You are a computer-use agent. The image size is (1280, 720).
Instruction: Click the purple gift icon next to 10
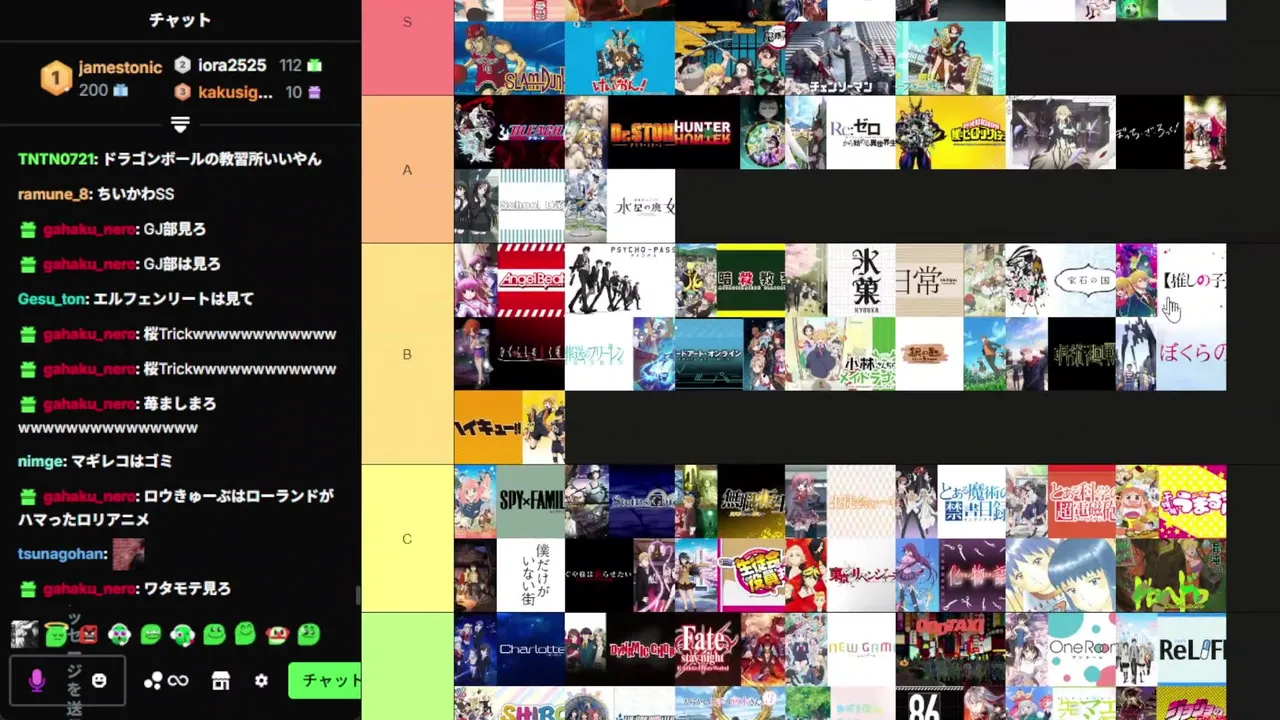click(x=315, y=92)
